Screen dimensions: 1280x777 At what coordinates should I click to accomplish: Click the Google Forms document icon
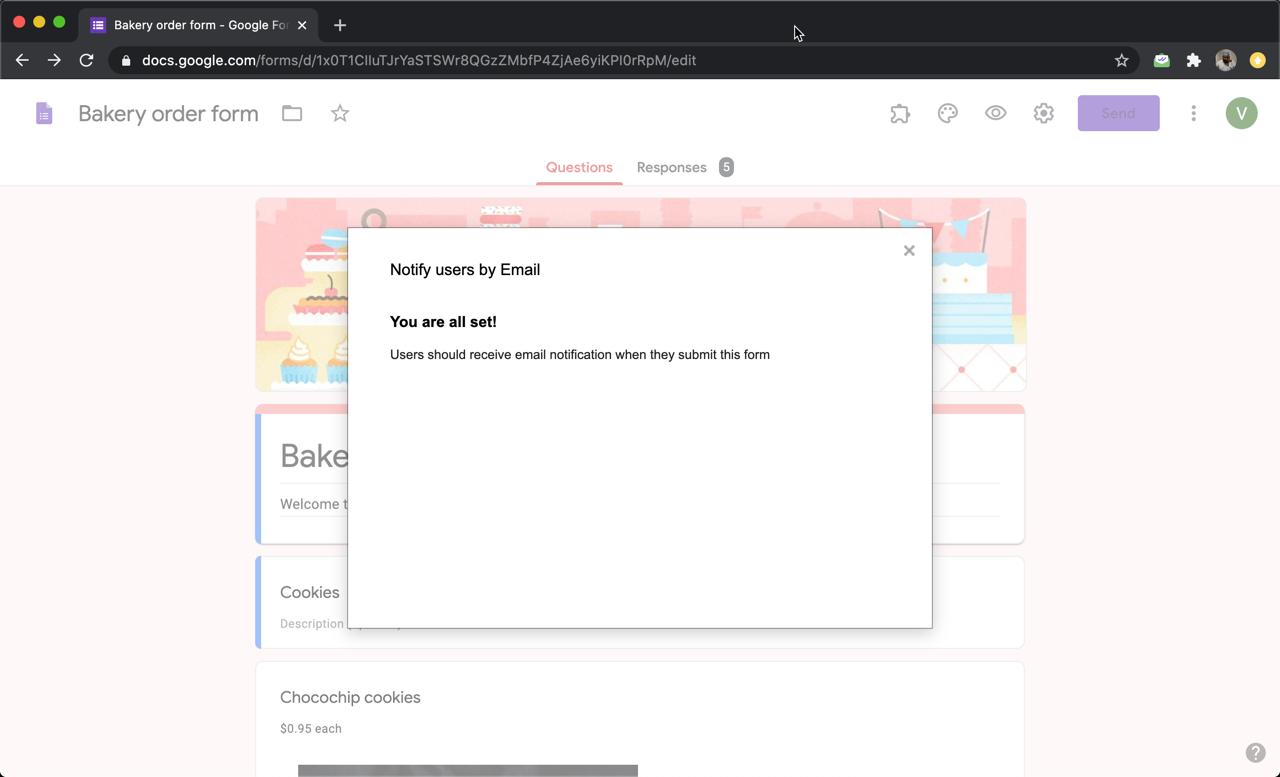tap(44, 113)
